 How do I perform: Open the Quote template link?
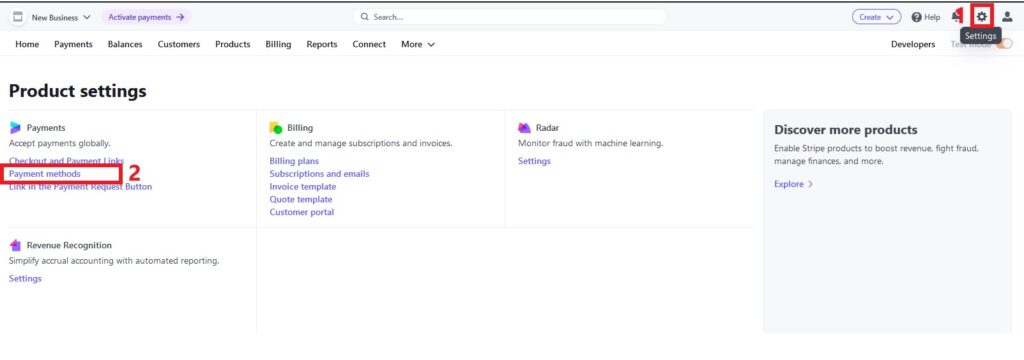coord(301,199)
